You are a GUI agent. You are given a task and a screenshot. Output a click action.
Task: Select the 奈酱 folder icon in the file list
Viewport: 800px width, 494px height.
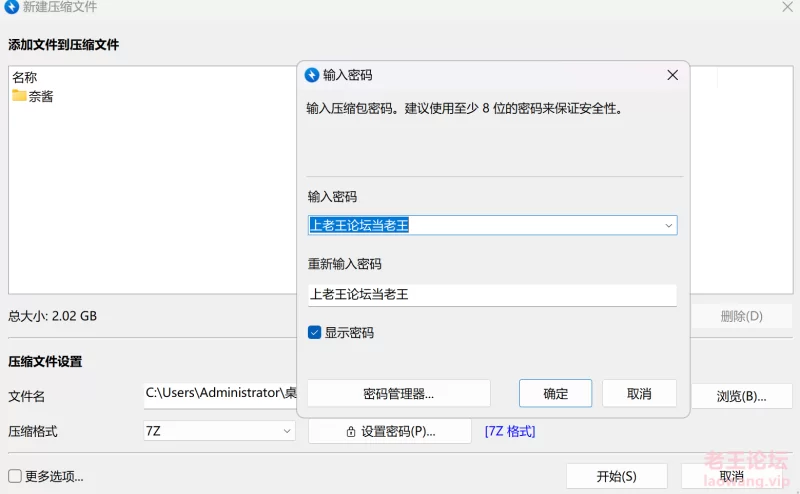tap(19, 95)
